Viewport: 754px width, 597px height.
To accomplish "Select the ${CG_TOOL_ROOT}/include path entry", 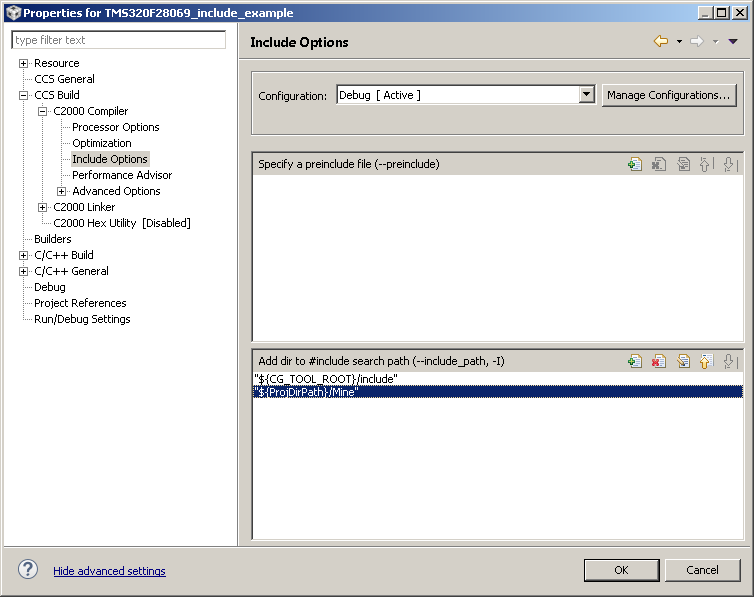I will 498,379.
